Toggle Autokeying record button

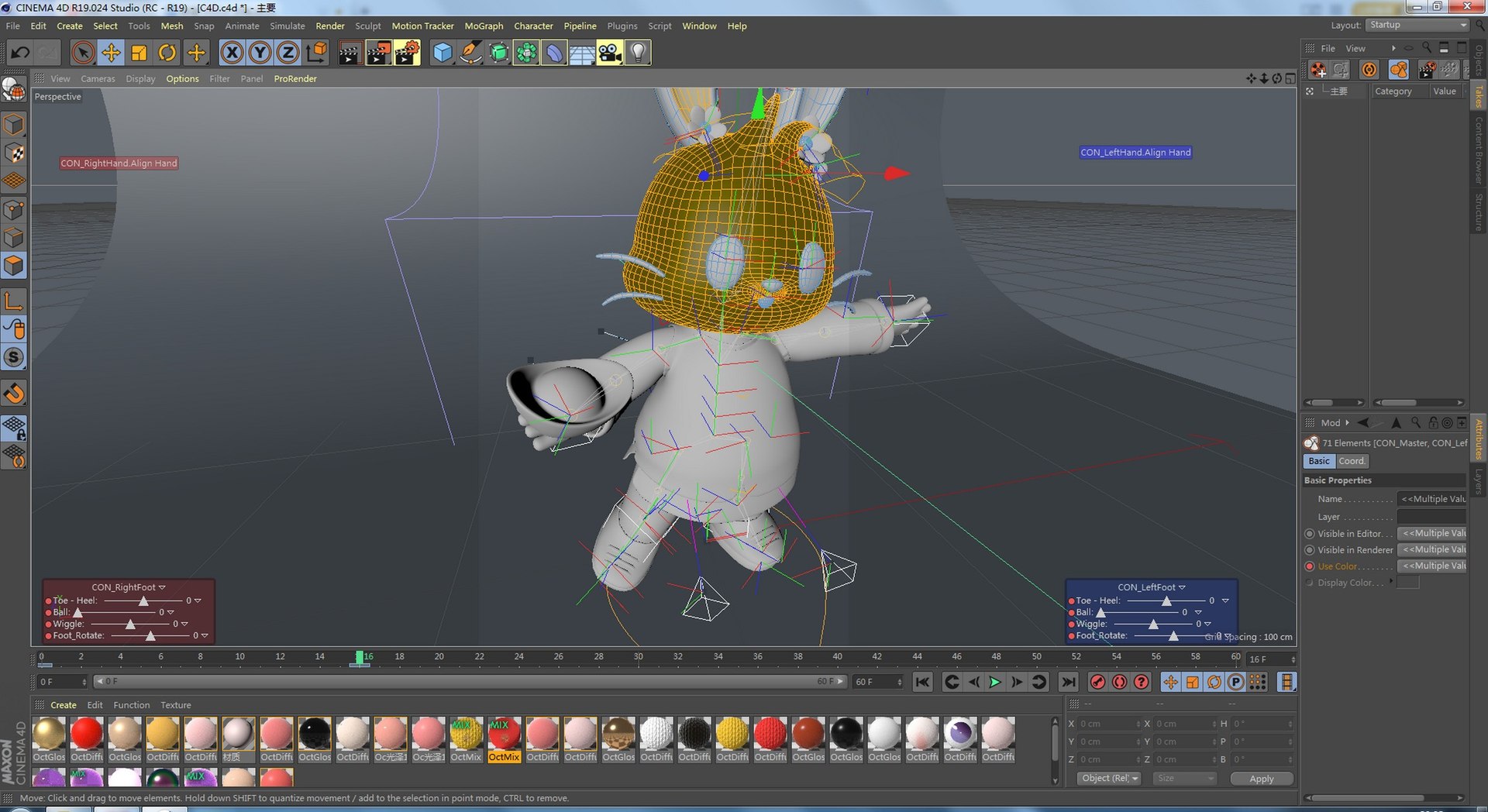pyautogui.click(x=1119, y=682)
